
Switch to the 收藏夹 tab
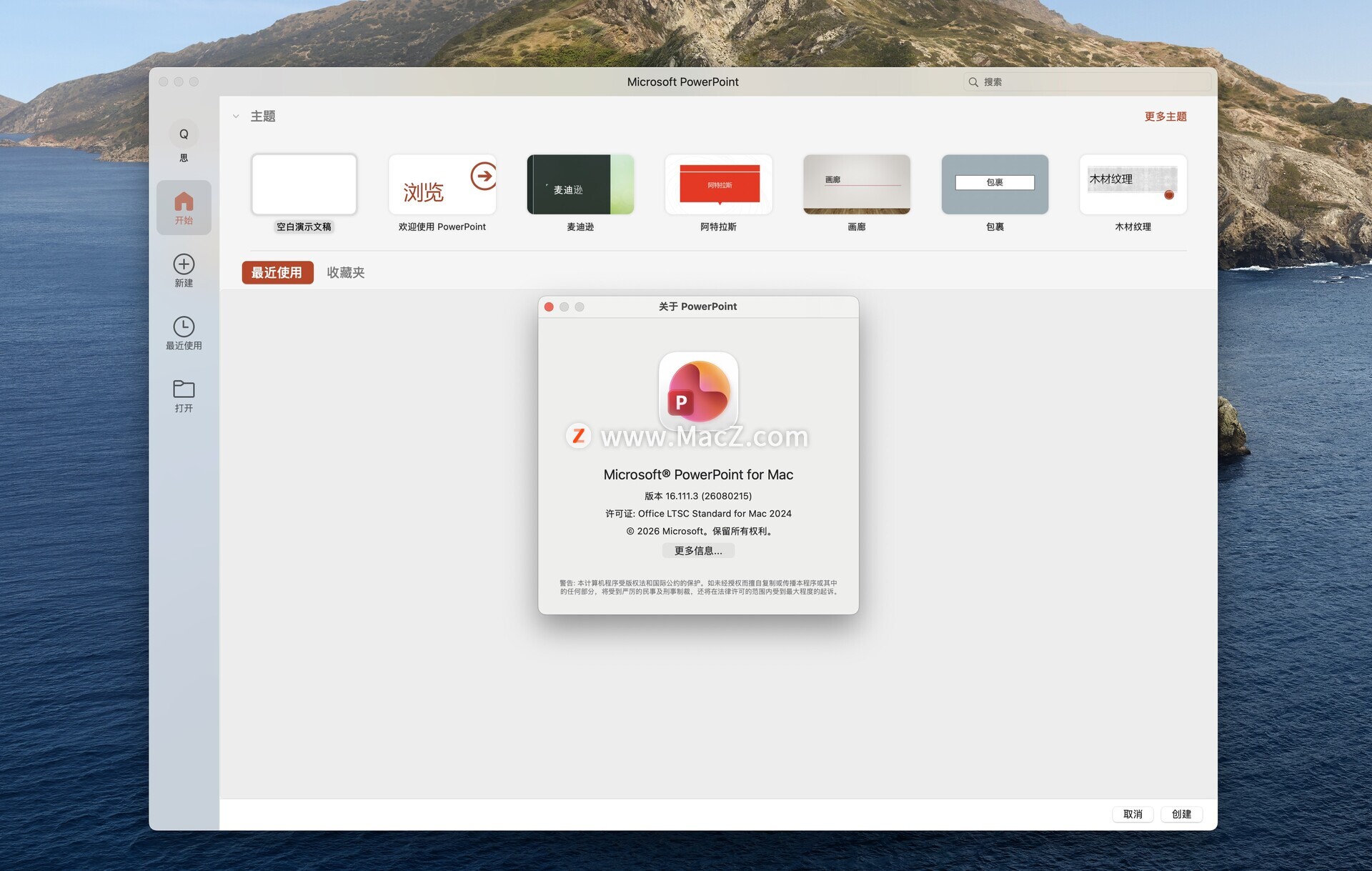(x=346, y=272)
